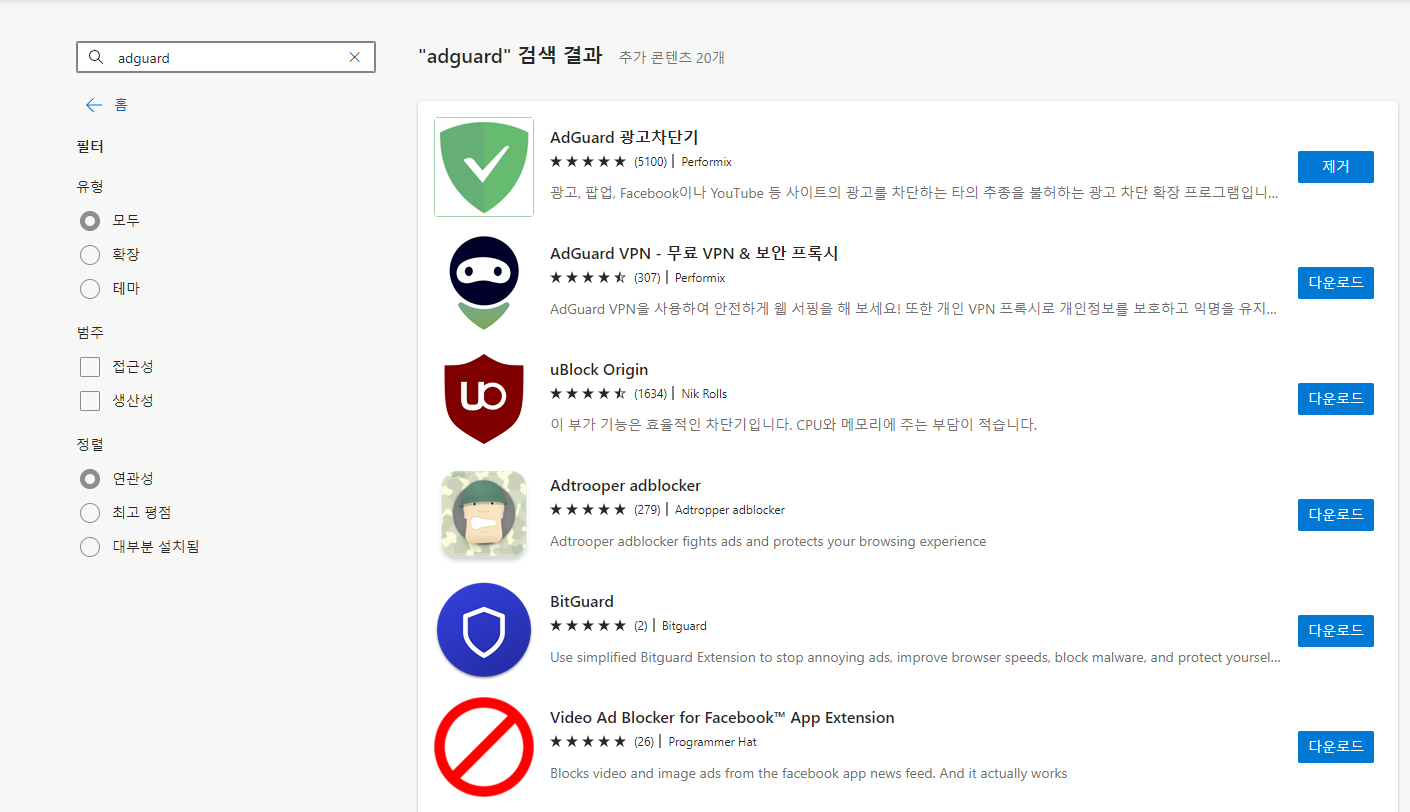Download the BitGuard extension
The image size is (1410, 812).
tap(1335, 631)
